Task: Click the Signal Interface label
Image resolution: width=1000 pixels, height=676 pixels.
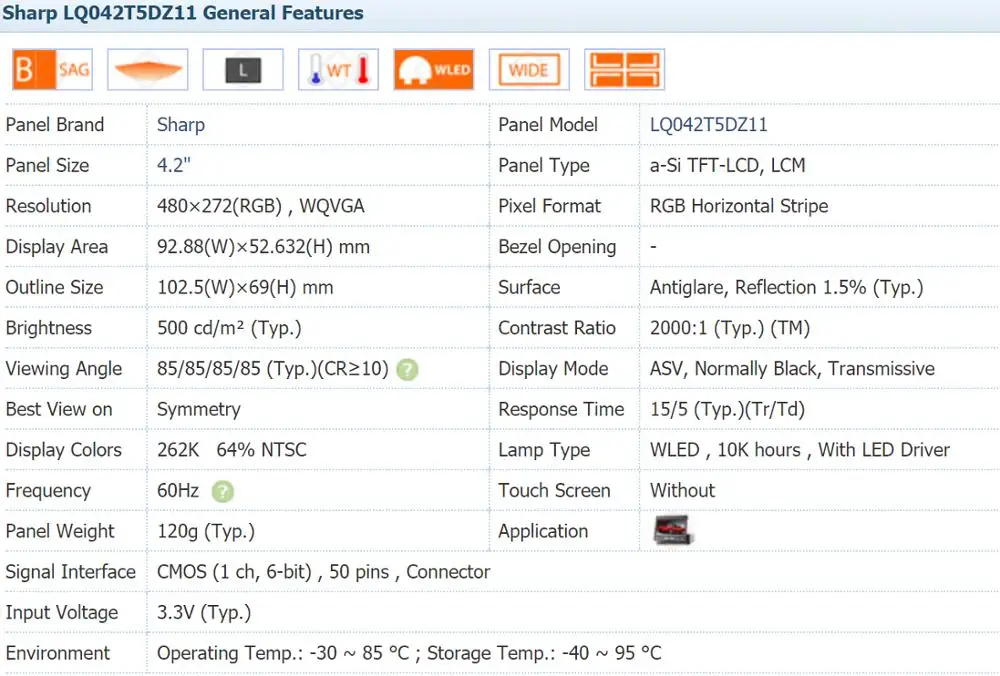Action: (71, 572)
